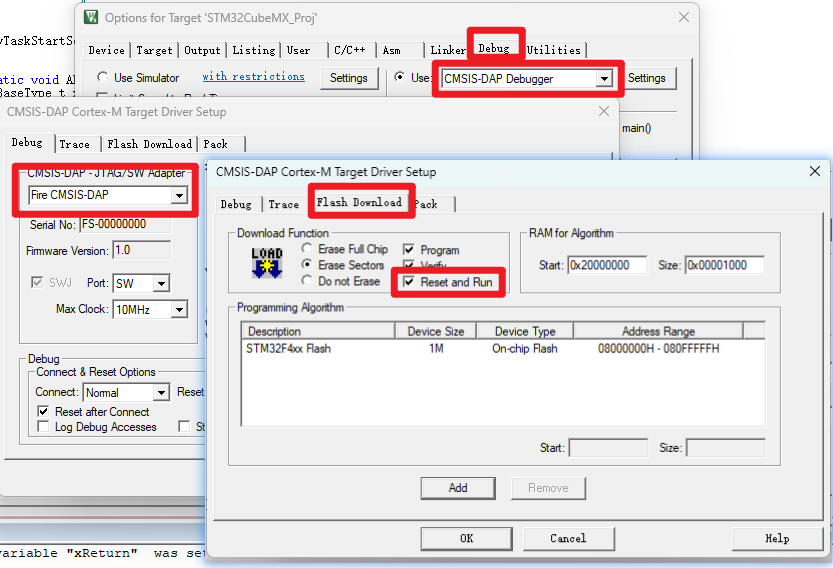Close the back CMSIS-DAP driver setup dialog

604,111
